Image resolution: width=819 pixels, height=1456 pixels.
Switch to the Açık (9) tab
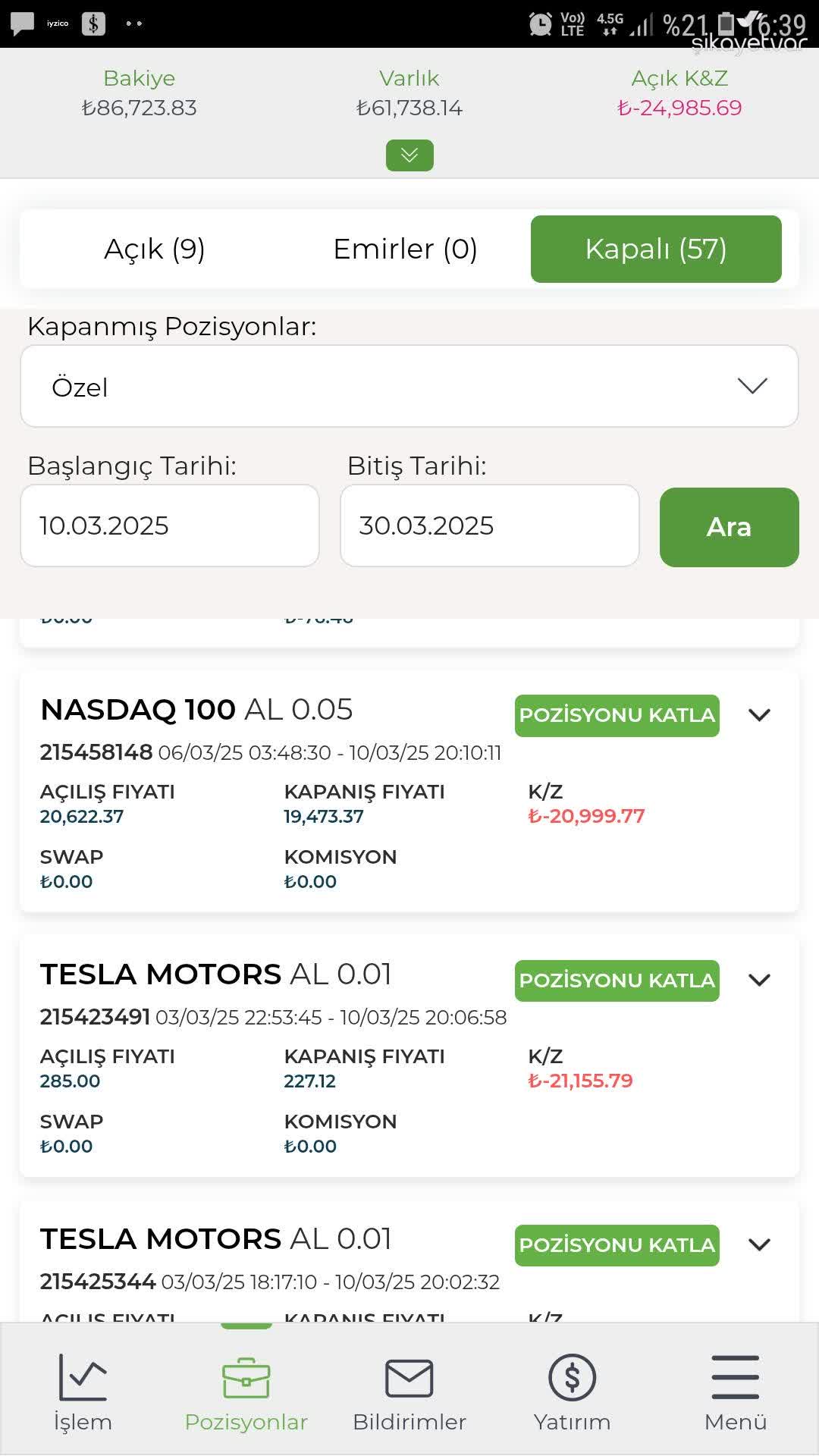155,249
